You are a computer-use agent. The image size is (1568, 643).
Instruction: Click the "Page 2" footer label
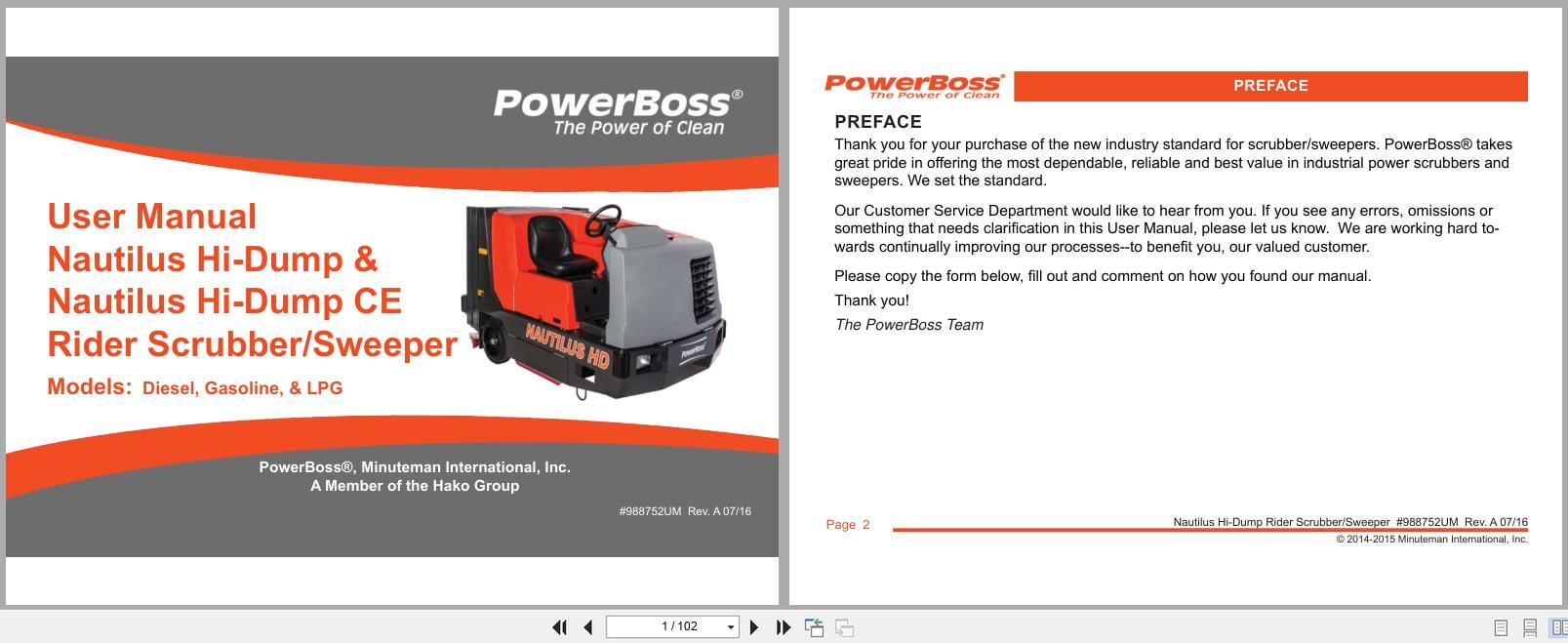pos(848,525)
